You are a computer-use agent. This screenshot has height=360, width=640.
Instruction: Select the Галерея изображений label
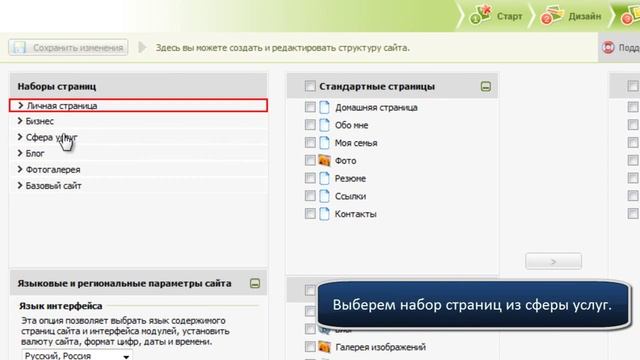[x=380, y=347]
